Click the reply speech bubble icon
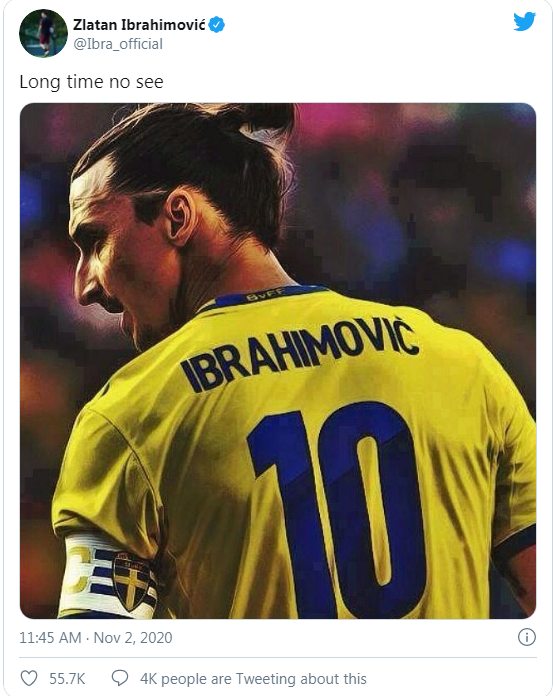 119,678
